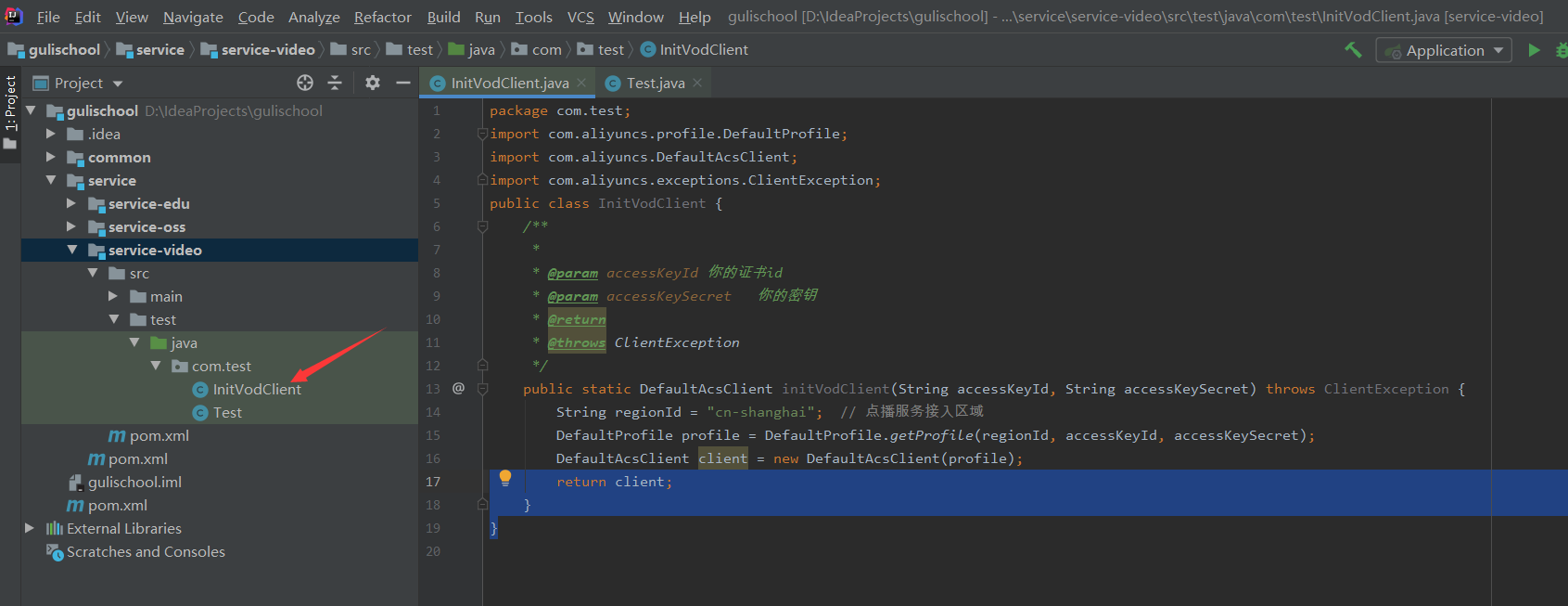The image size is (1568, 606).
Task: Click the gulischool breadcrumb in navigation bar
Action: 54,49
